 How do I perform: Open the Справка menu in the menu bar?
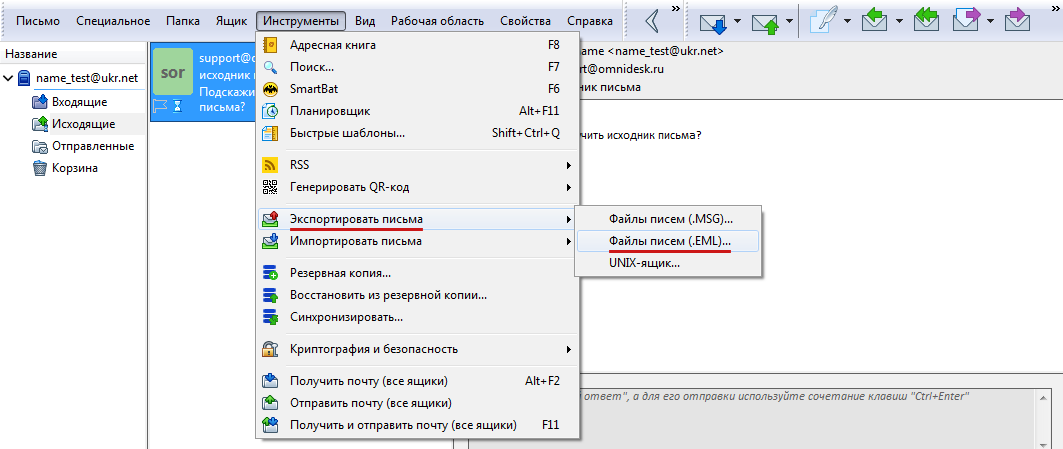(590, 21)
